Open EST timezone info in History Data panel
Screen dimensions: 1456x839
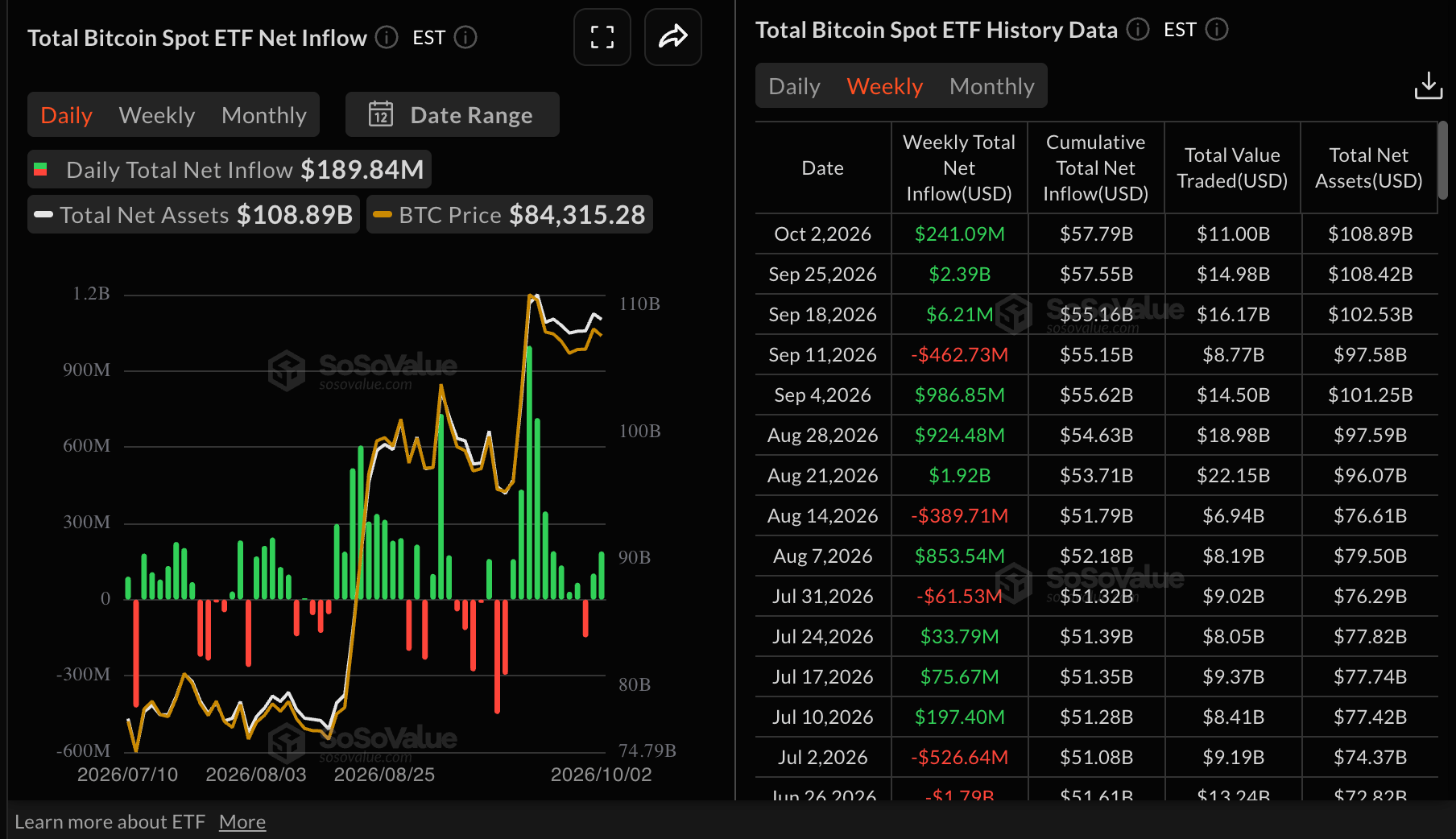(1217, 30)
